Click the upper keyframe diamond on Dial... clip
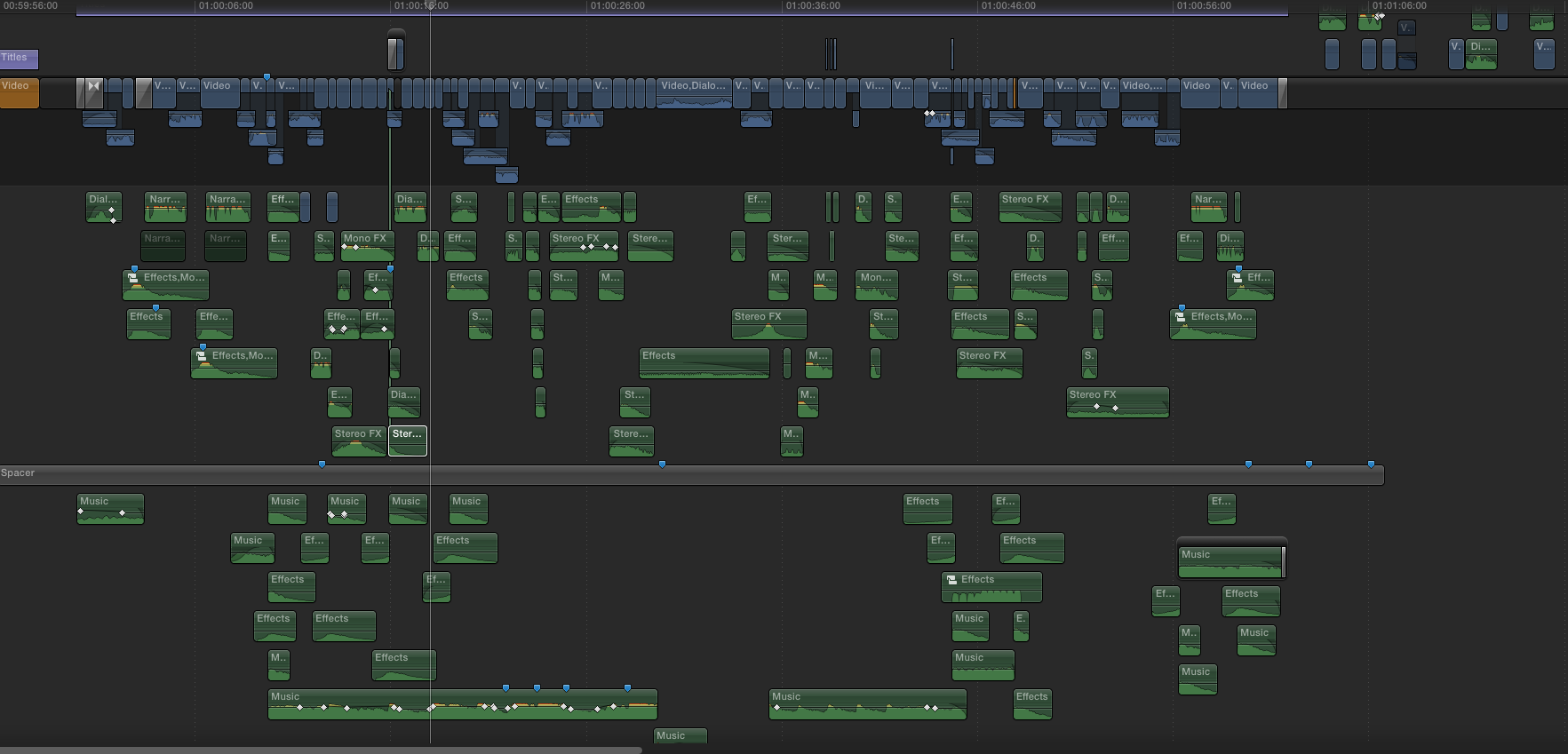This screenshot has height=754, width=1568. [x=112, y=210]
